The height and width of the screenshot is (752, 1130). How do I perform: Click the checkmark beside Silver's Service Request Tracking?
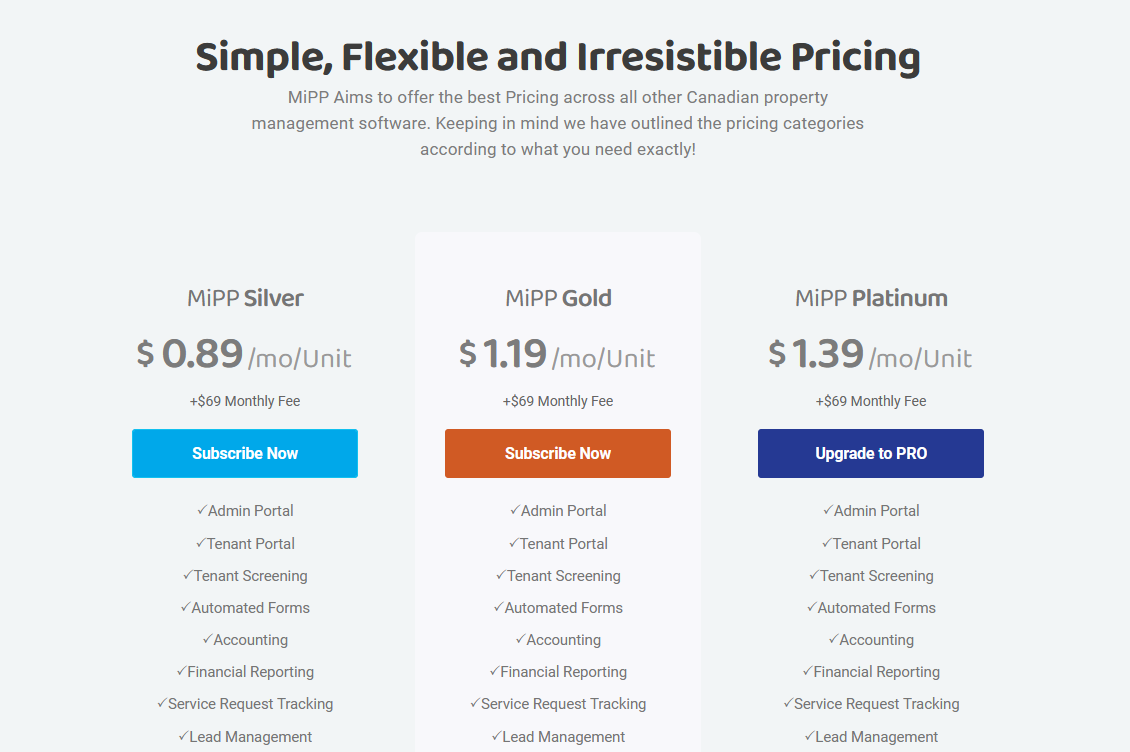pos(161,703)
